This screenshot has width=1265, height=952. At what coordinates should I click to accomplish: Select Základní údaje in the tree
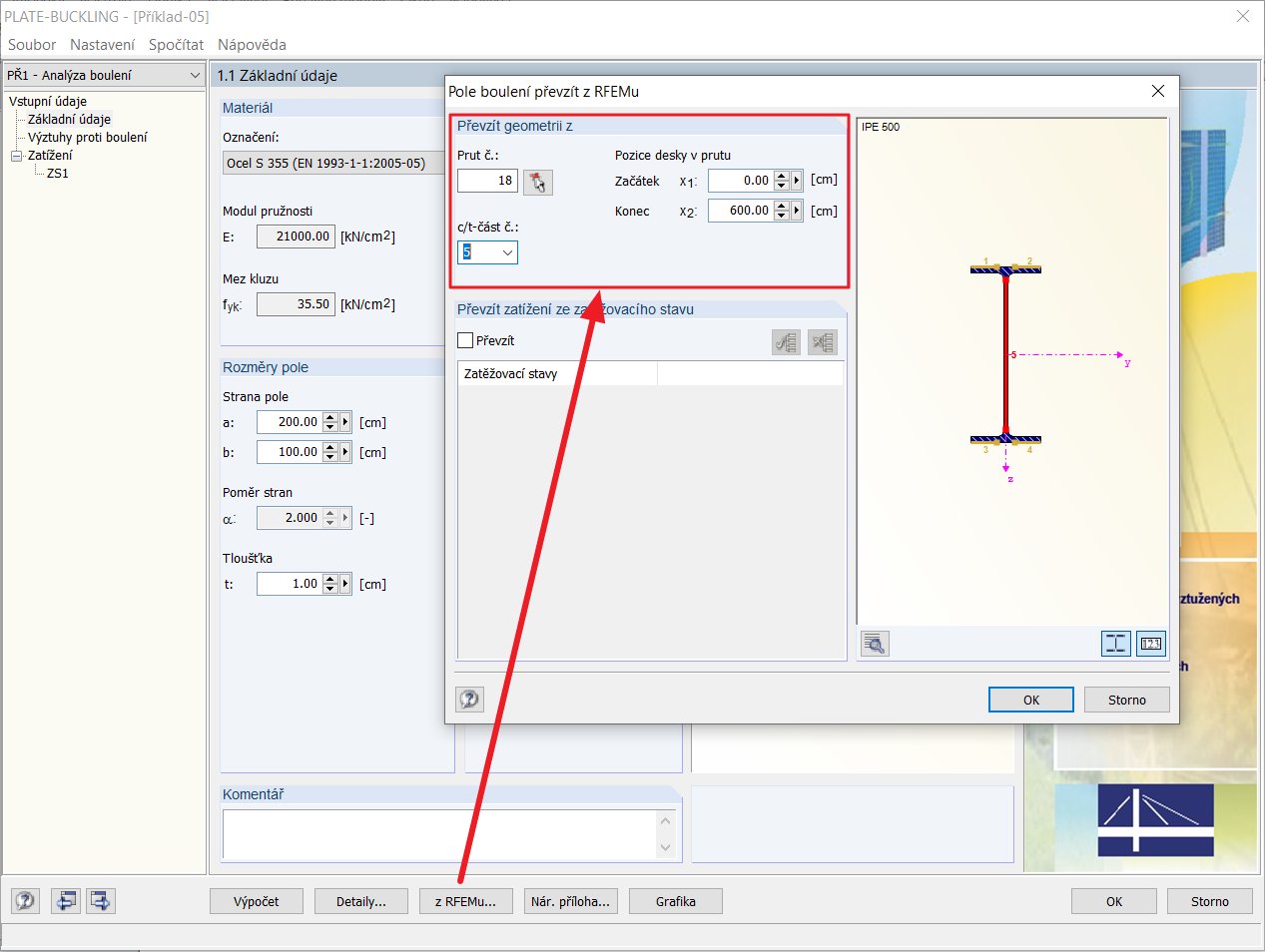(x=69, y=119)
